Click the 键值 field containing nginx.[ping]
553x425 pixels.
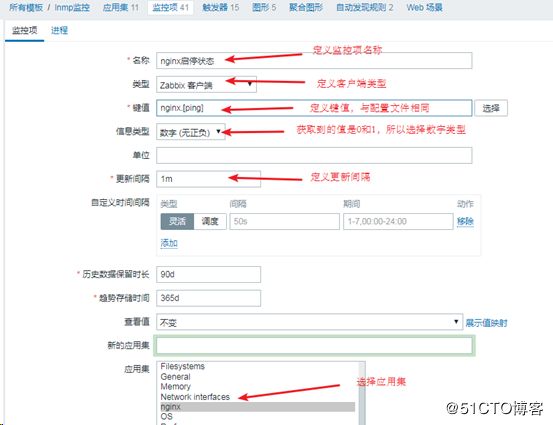(314, 108)
